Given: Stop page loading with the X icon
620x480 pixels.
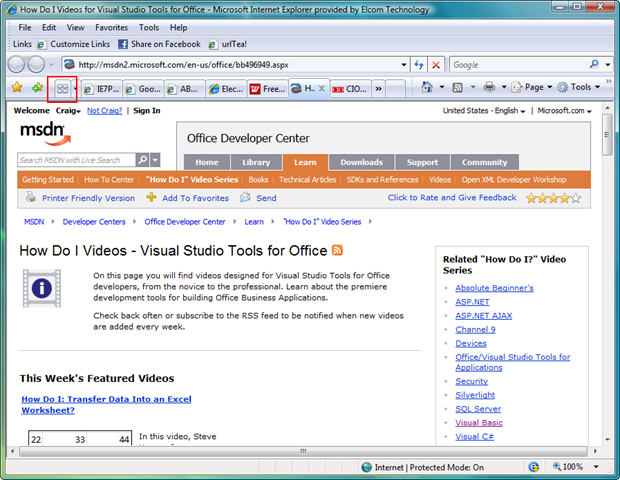Looking at the screenshot, I should click(436, 65).
